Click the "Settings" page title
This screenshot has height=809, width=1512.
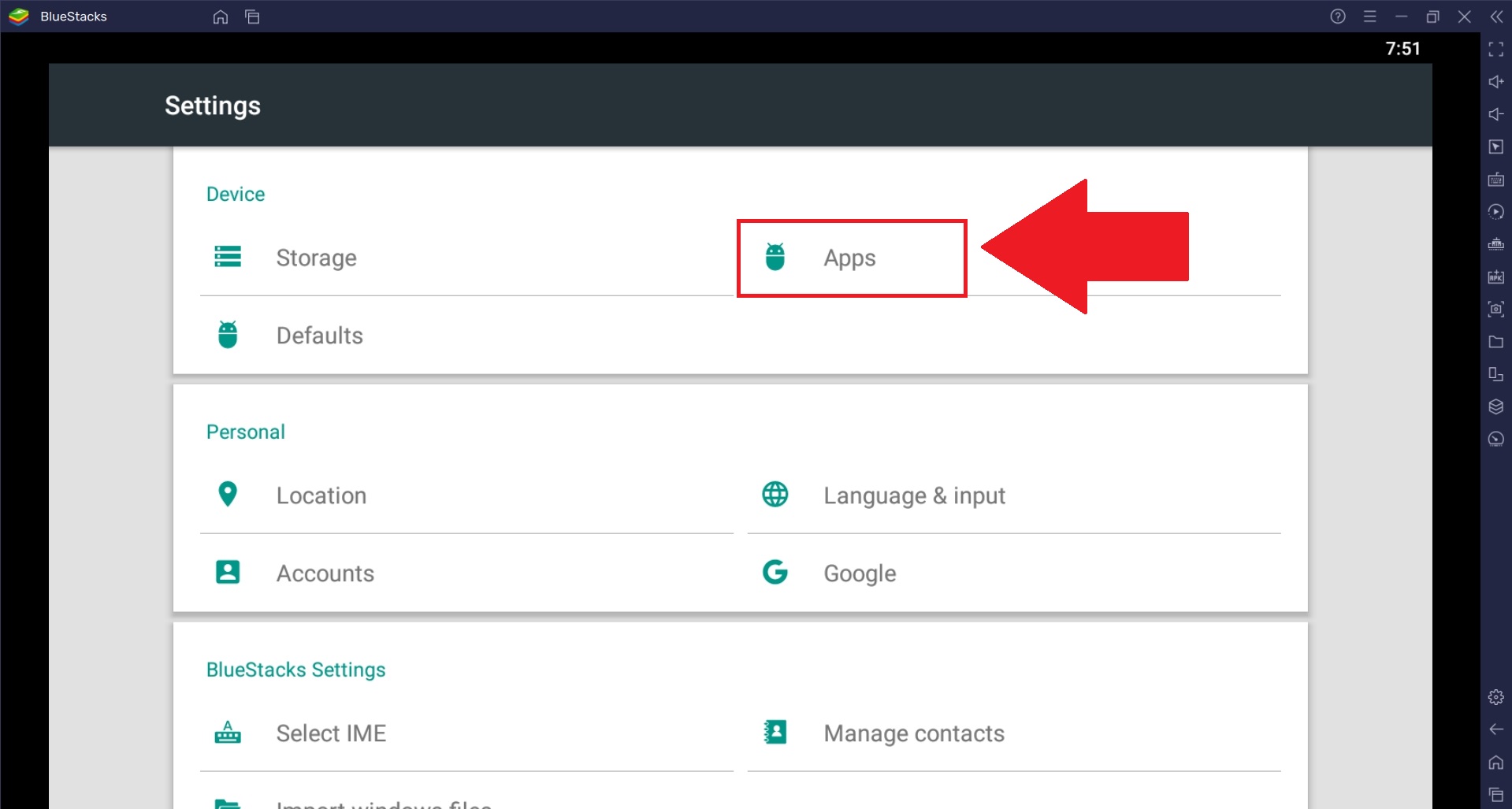pyautogui.click(x=213, y=106)
